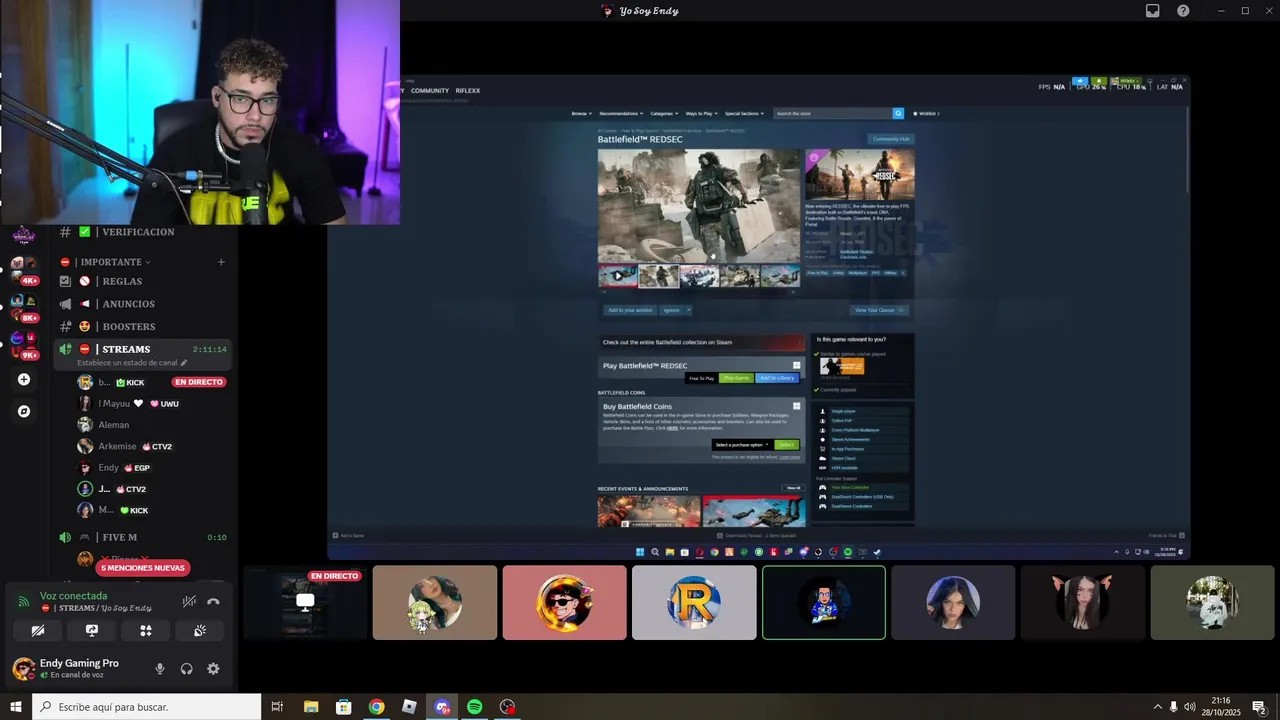Open the FIVE M voice channel
The width and height of the screenshot is (1280, 720).
tap(143, 537)
